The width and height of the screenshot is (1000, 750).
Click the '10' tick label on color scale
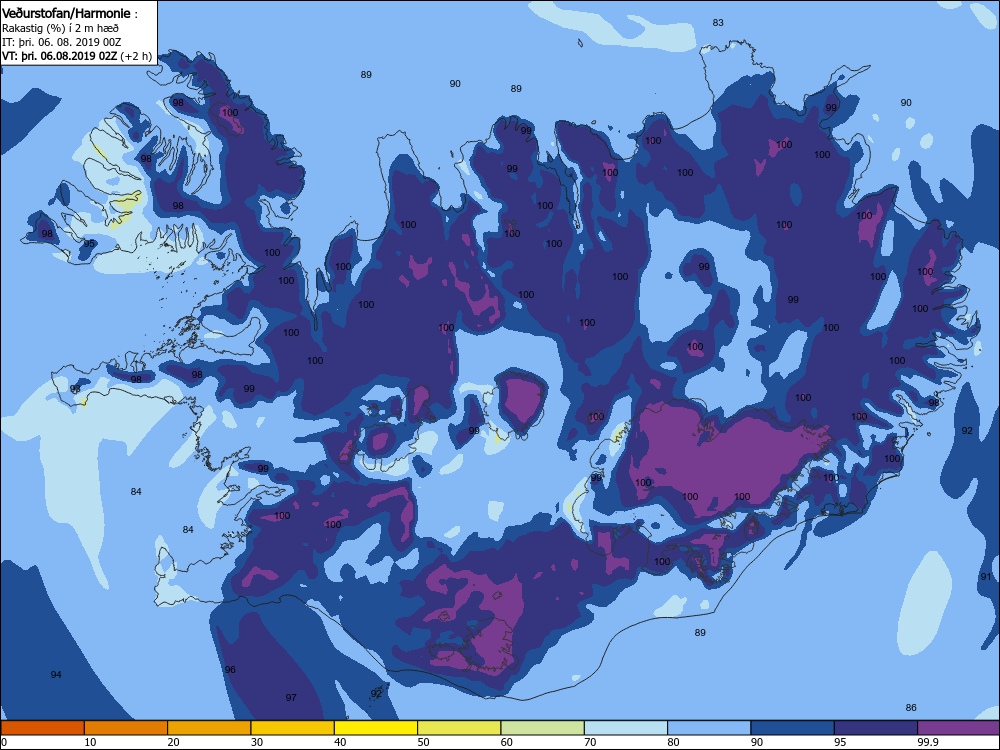tap(90, 742)
